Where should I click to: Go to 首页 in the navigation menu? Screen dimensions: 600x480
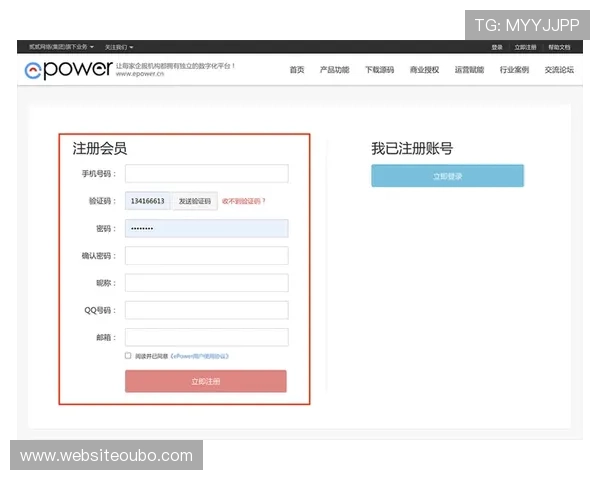[x=297, y=70]
